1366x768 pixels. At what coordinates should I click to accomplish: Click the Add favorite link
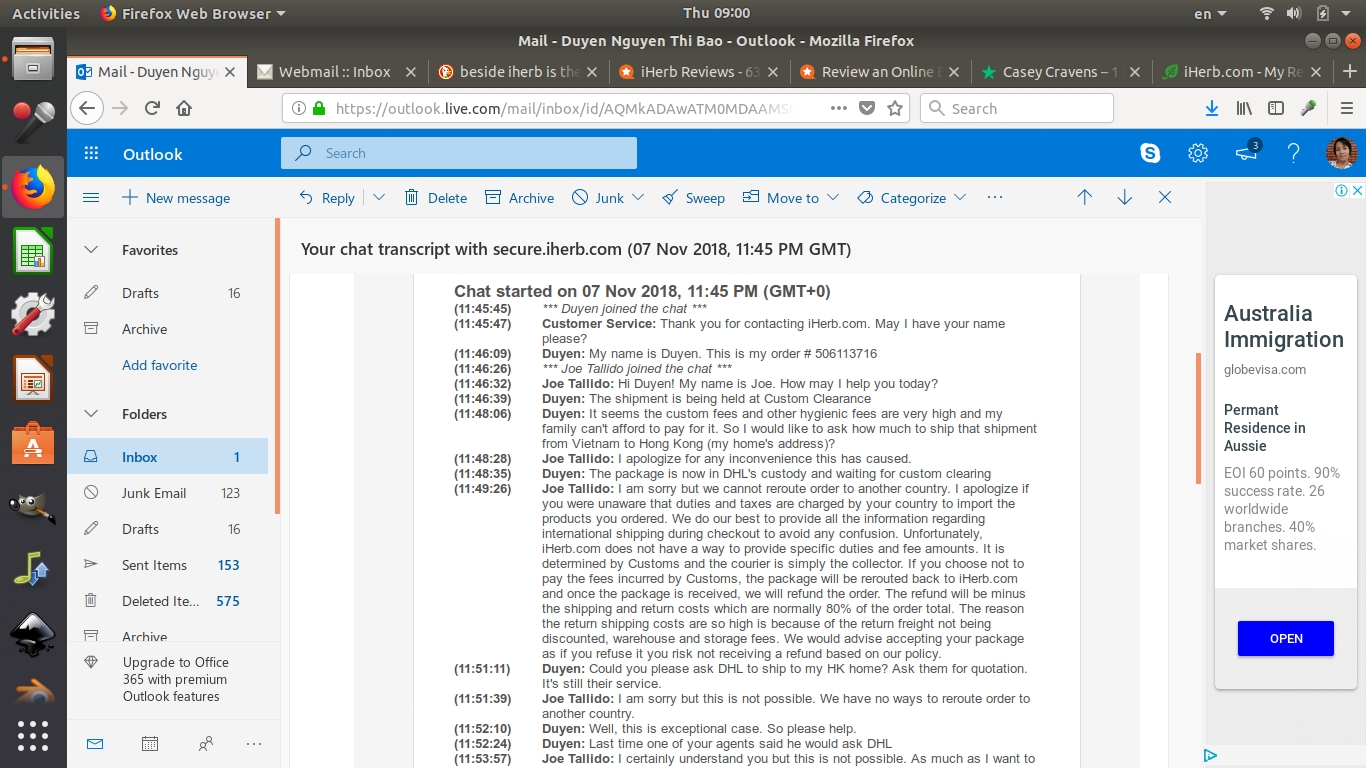tap(160, 365)
